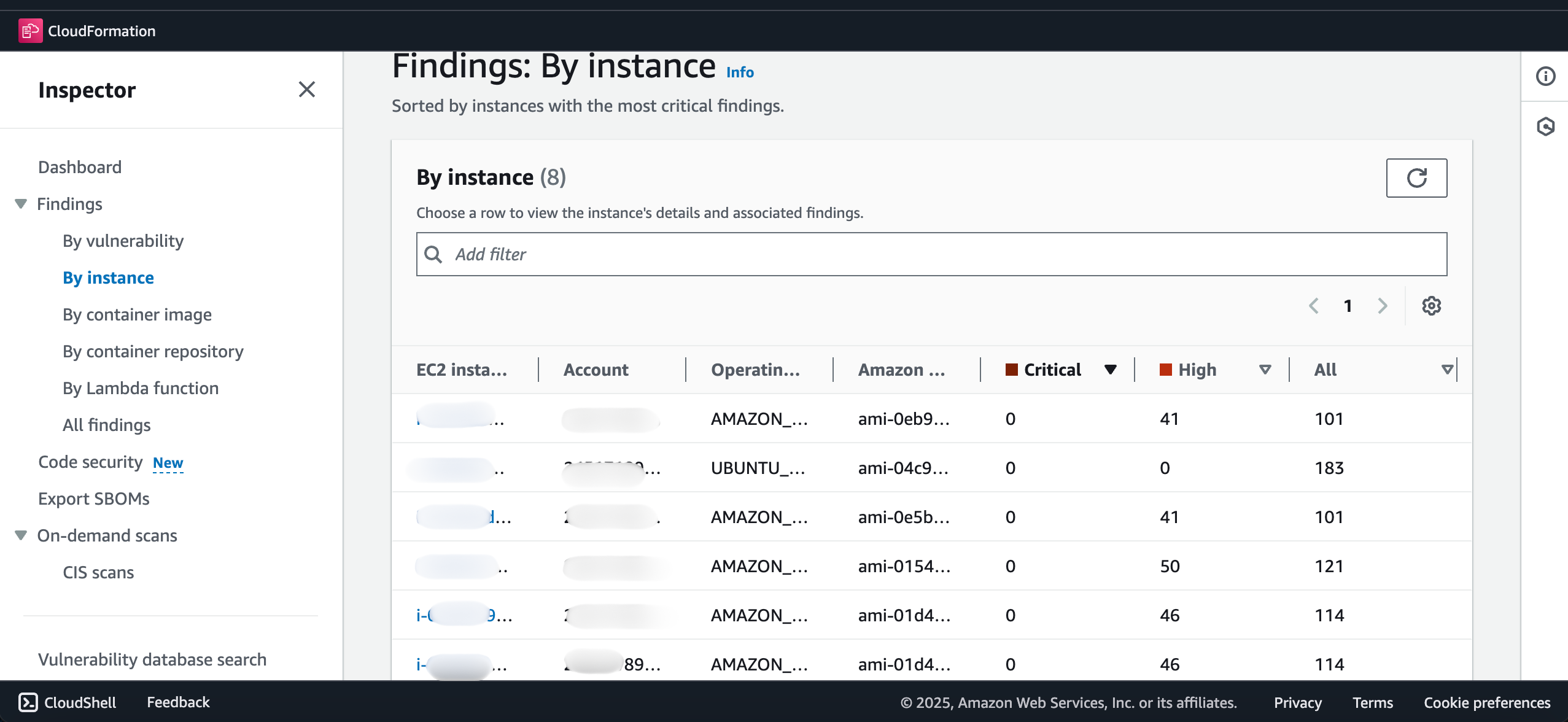Select By vulnerability findings view
Screen dimensions: 1568x722
123,241
